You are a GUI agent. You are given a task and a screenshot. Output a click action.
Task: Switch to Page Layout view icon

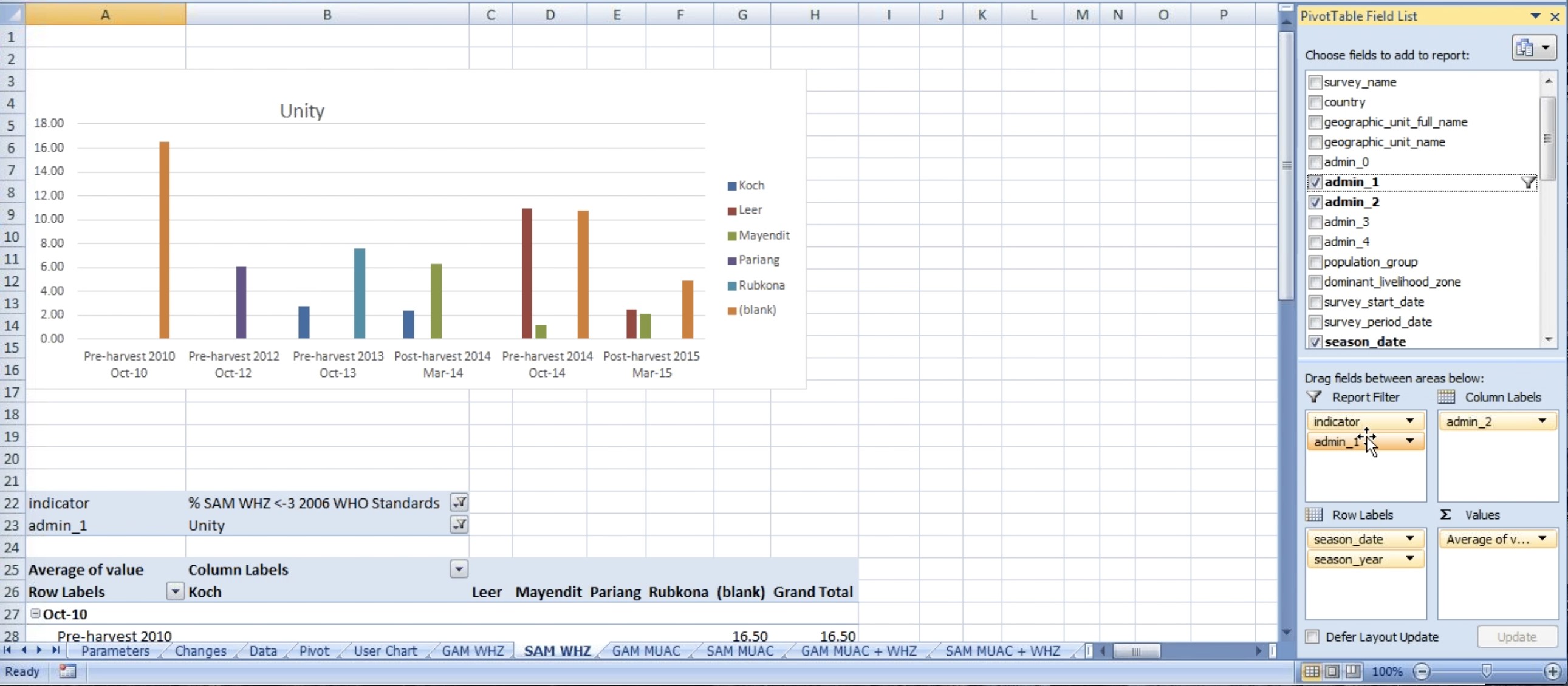pyautogui.click(x=1332, y=671)
